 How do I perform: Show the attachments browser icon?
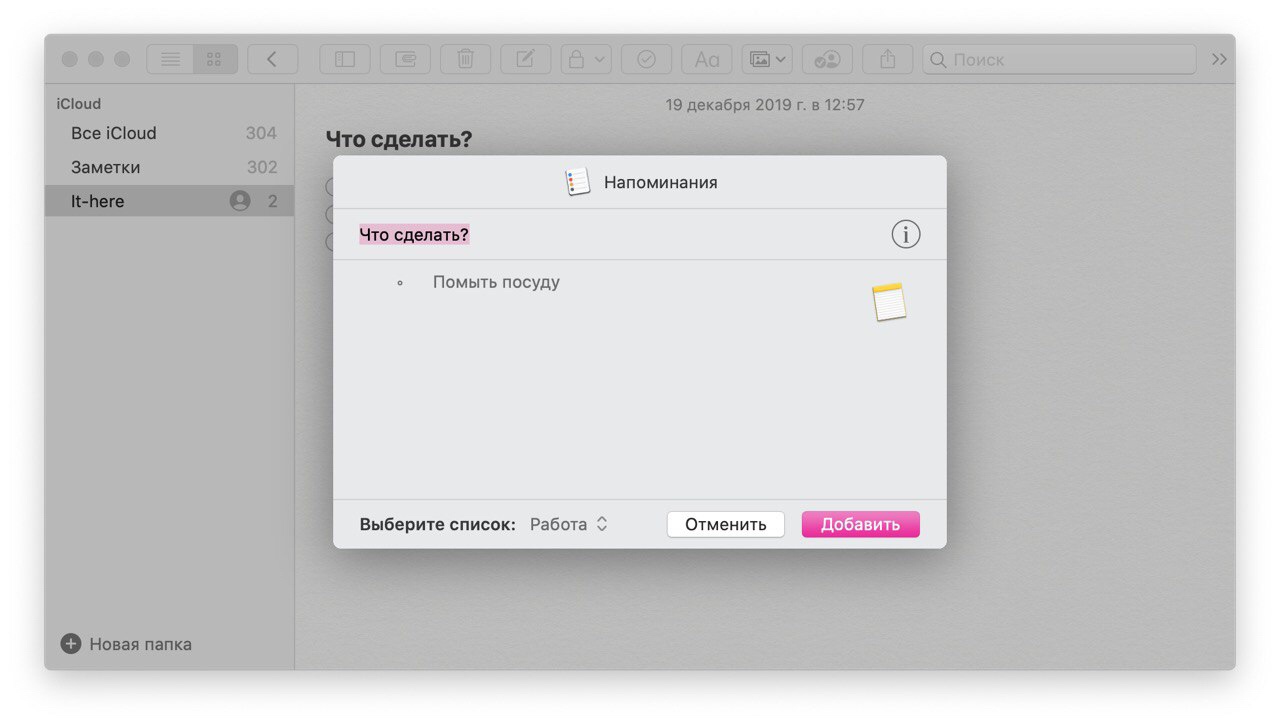point(405,60)
